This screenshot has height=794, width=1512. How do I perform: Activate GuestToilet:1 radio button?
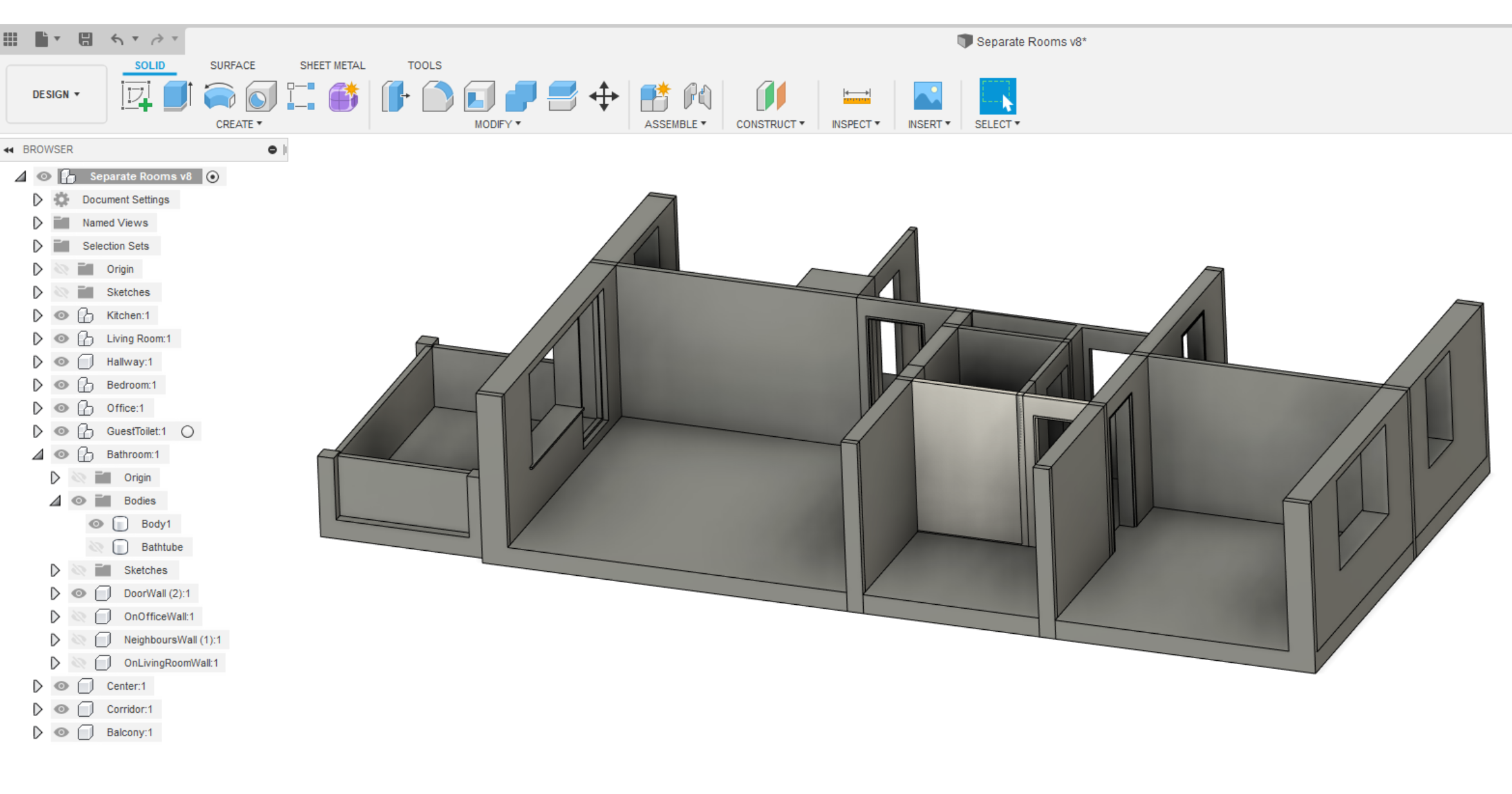pos(187,431)
